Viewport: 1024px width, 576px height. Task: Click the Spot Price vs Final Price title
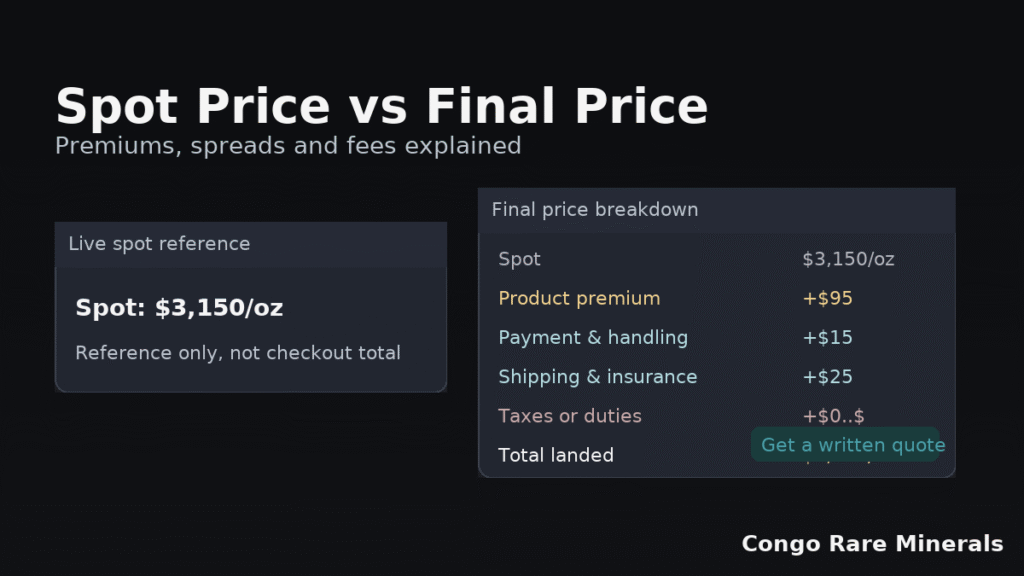coord(381,106)
